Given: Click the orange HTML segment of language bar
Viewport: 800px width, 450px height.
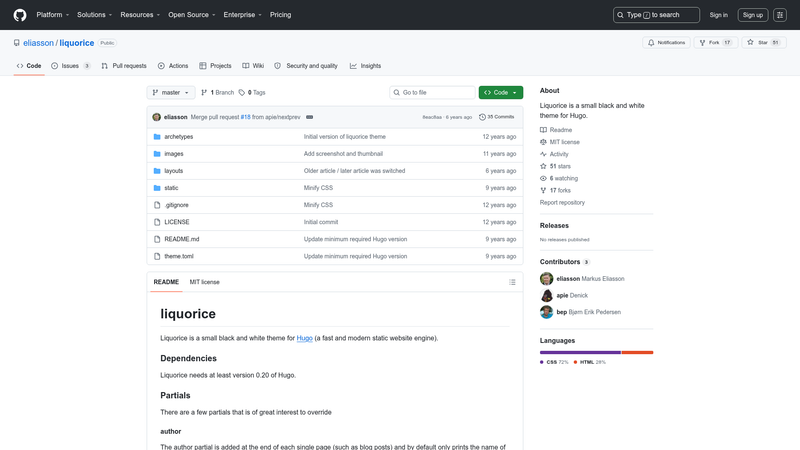Looking at the screenshot, I should point(637,353).
